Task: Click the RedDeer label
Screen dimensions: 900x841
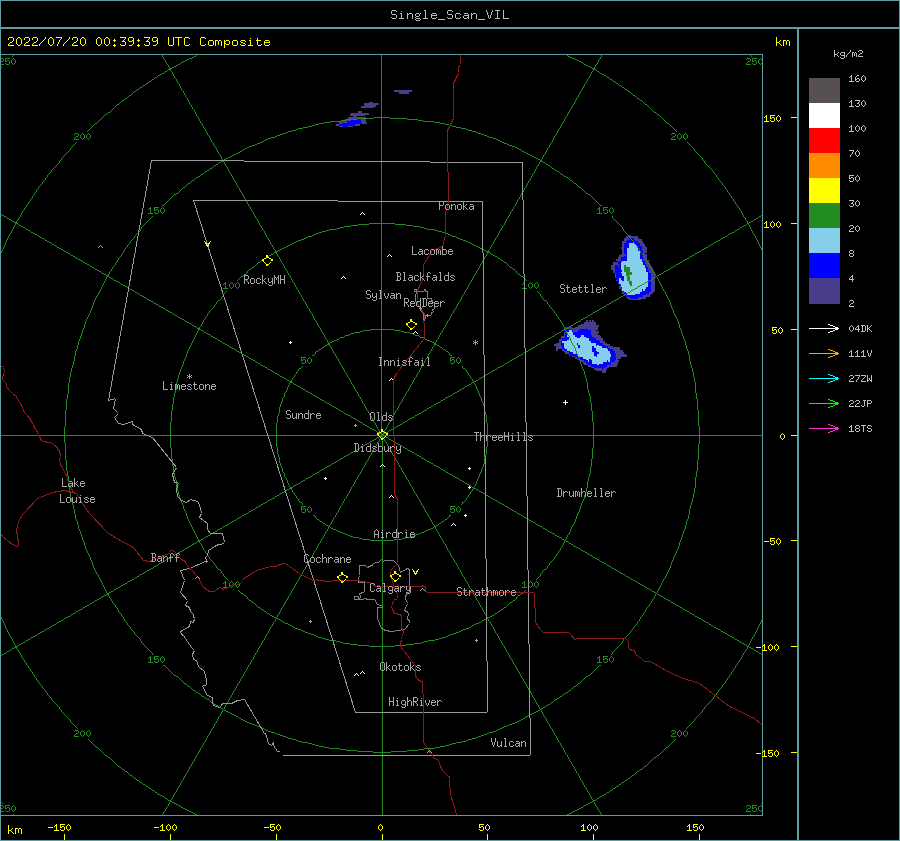Action: point(424,303)
